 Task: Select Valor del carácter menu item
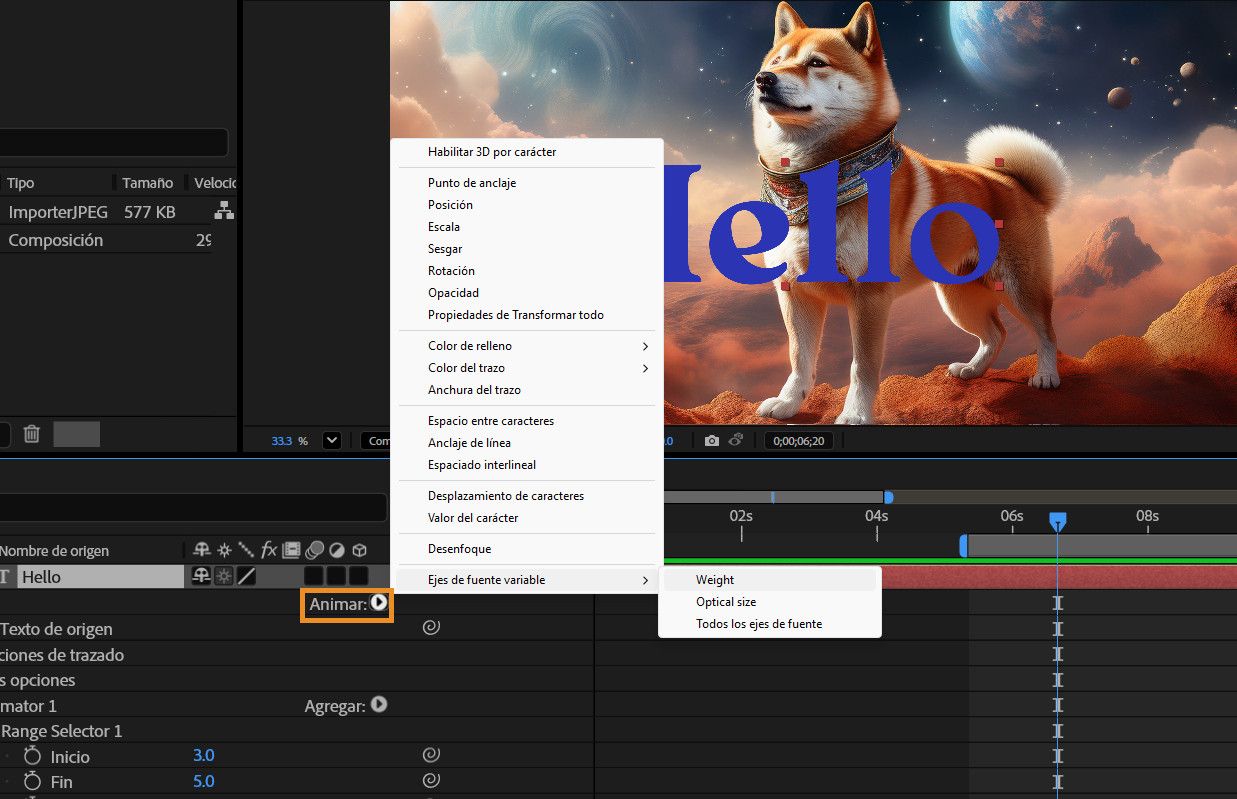(526, 518)
